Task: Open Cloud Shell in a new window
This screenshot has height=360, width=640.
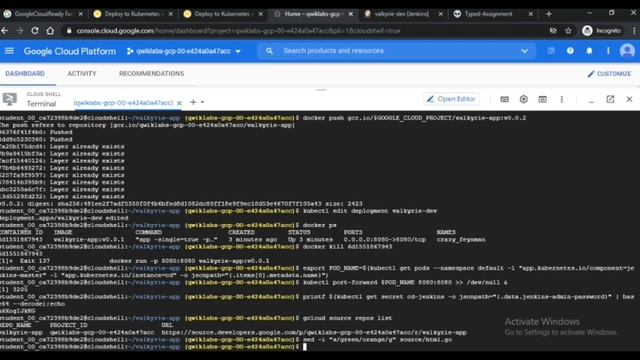Action: 610,99
